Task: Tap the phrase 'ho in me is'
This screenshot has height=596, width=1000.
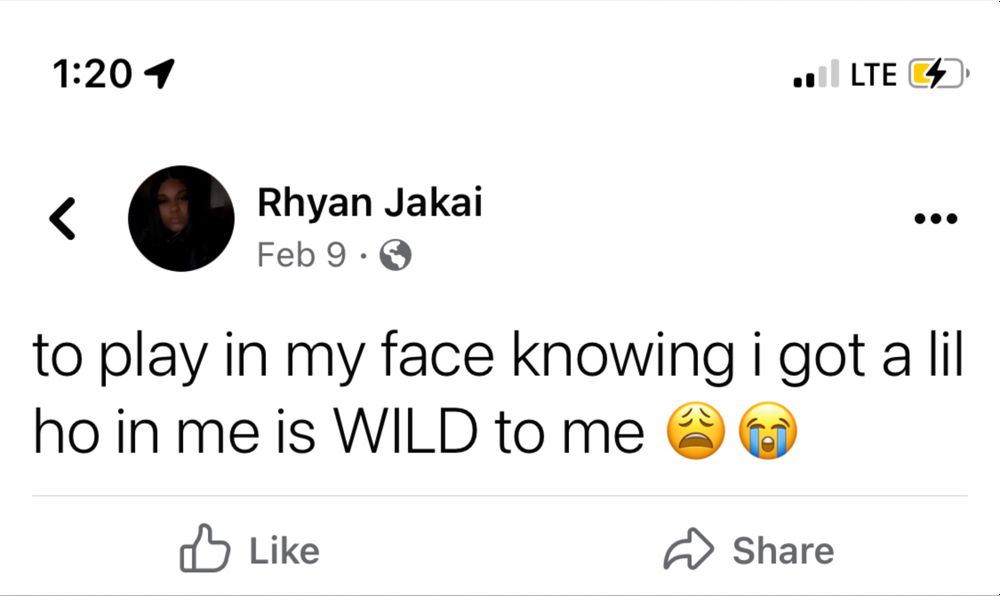Action: (x=175, y=432)
